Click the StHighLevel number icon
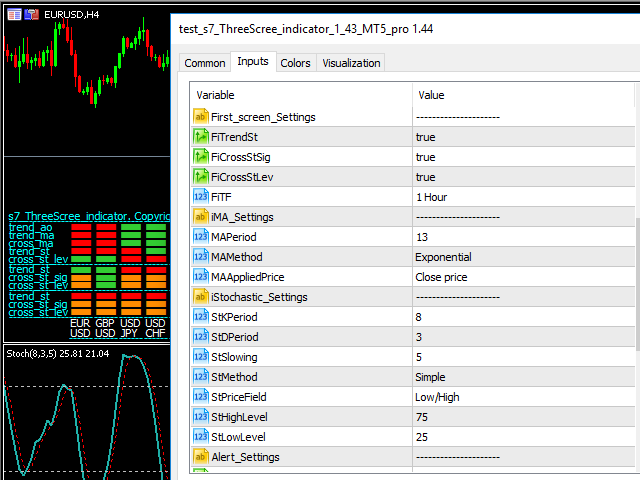Viewport: 640px width, 480px height. coord(200,417)
